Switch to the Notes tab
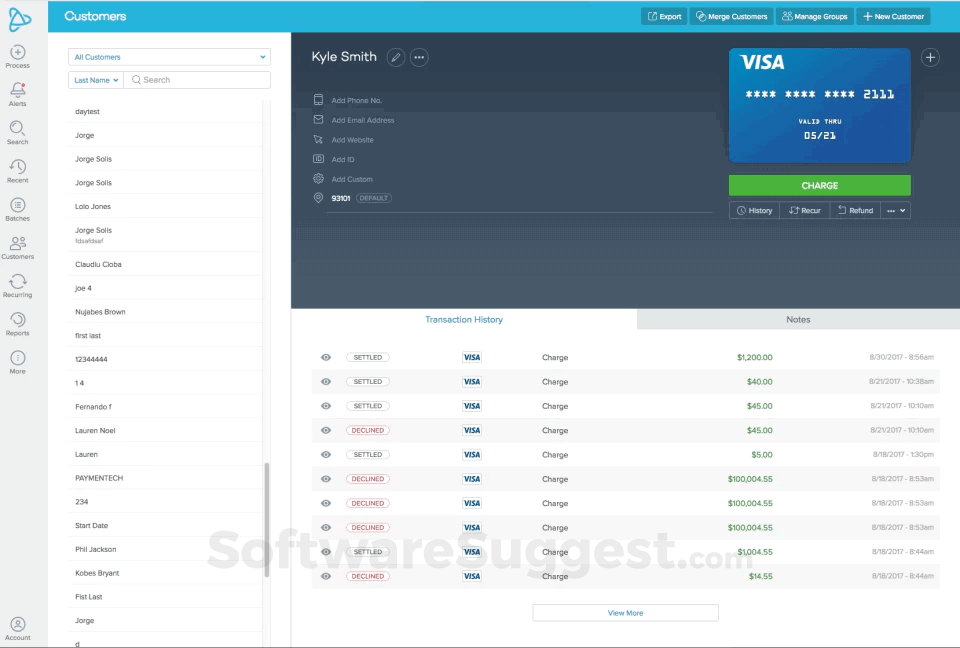Image resolution: width=960 pixels, height=648 pixels. coord(797,319)
